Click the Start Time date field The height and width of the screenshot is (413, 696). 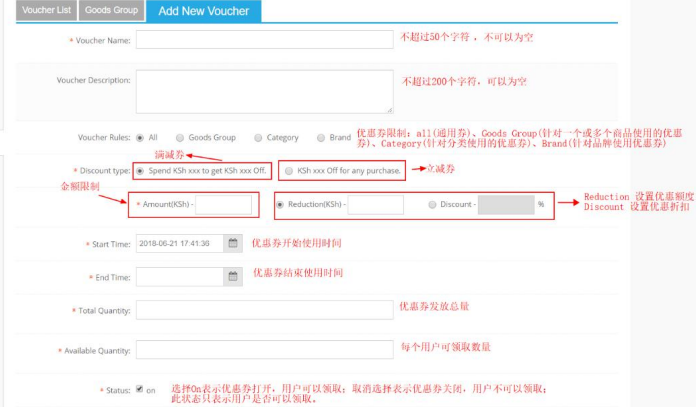(x=180, y=243)
